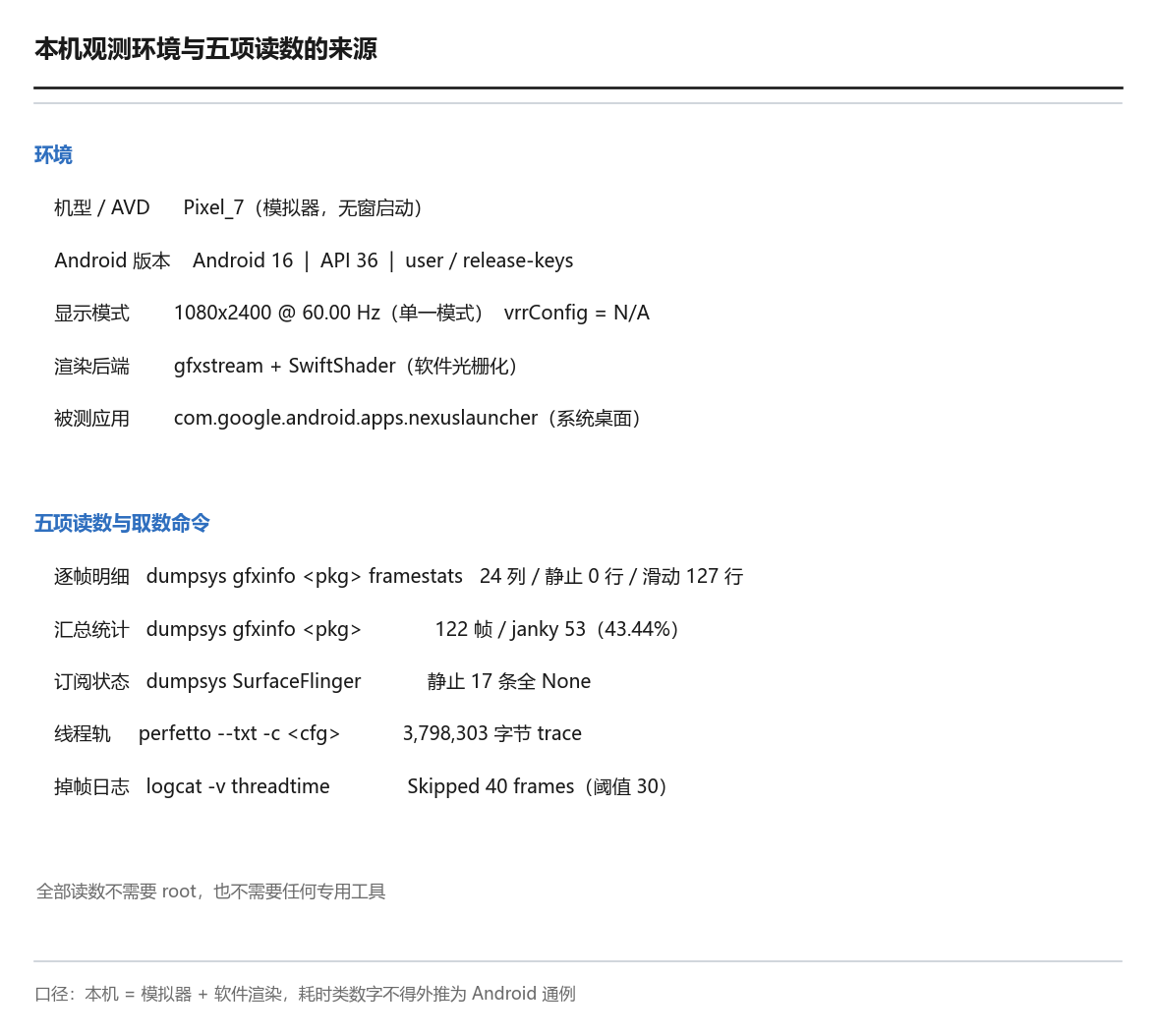Click the 汇总统计 row label
The height and width of the screenshot is (1036, 1155).
click(91, 629)
